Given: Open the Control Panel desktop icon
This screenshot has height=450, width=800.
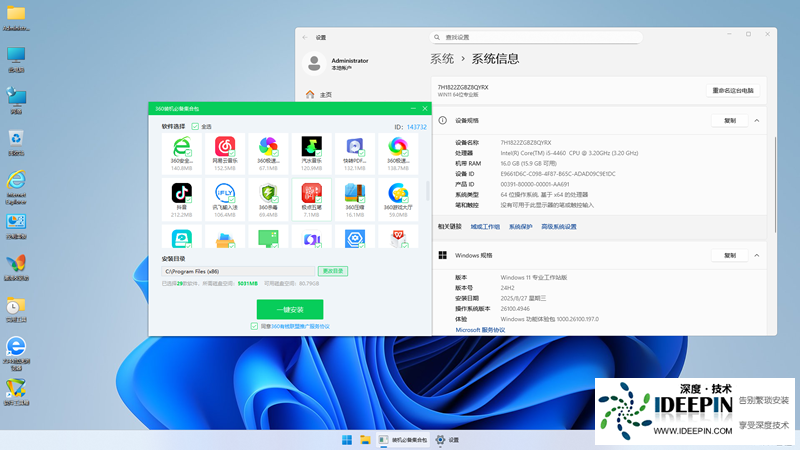Looking at the screenshot, I should coord(16,227).
